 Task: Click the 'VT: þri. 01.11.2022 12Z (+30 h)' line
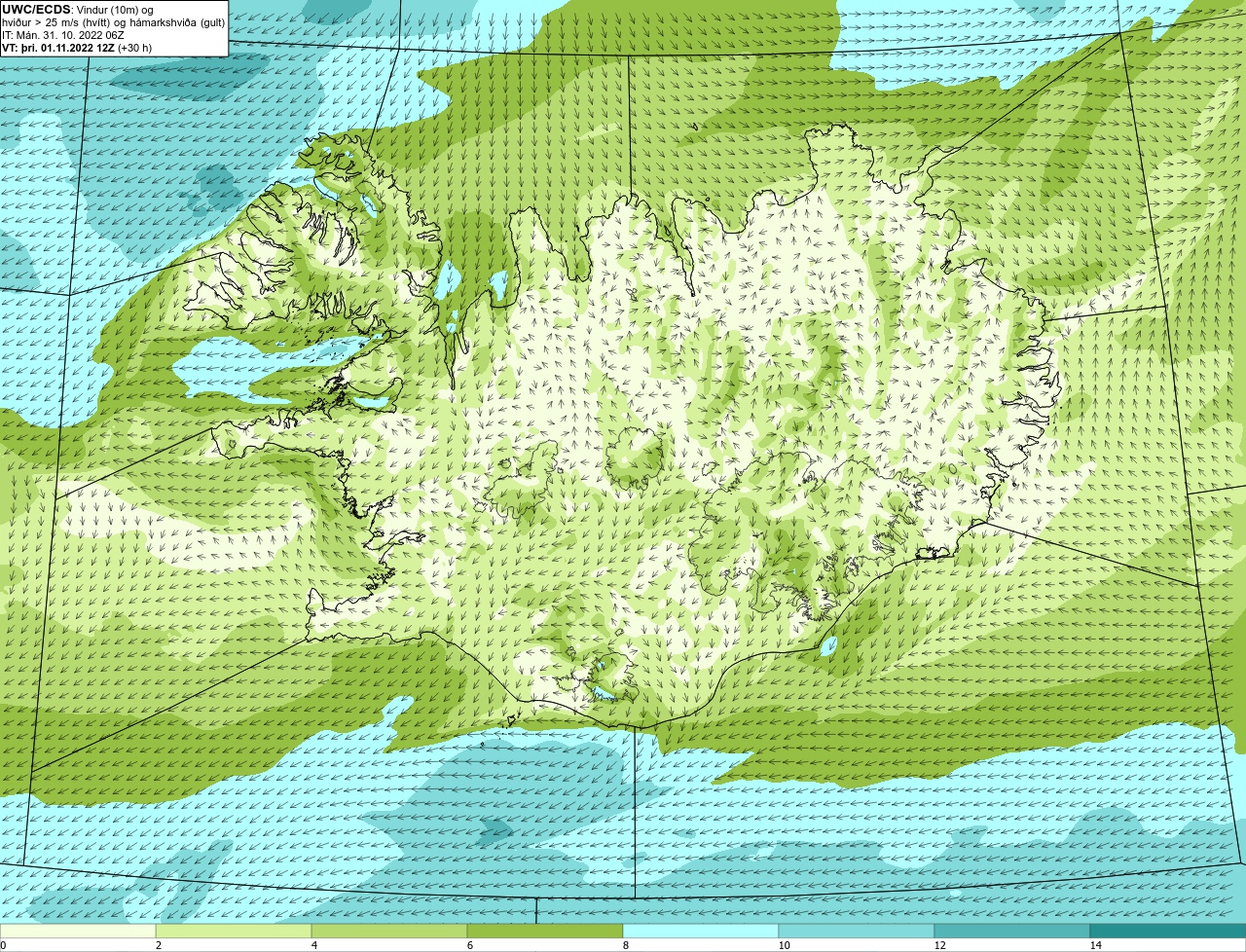click(x=77, y=47)
